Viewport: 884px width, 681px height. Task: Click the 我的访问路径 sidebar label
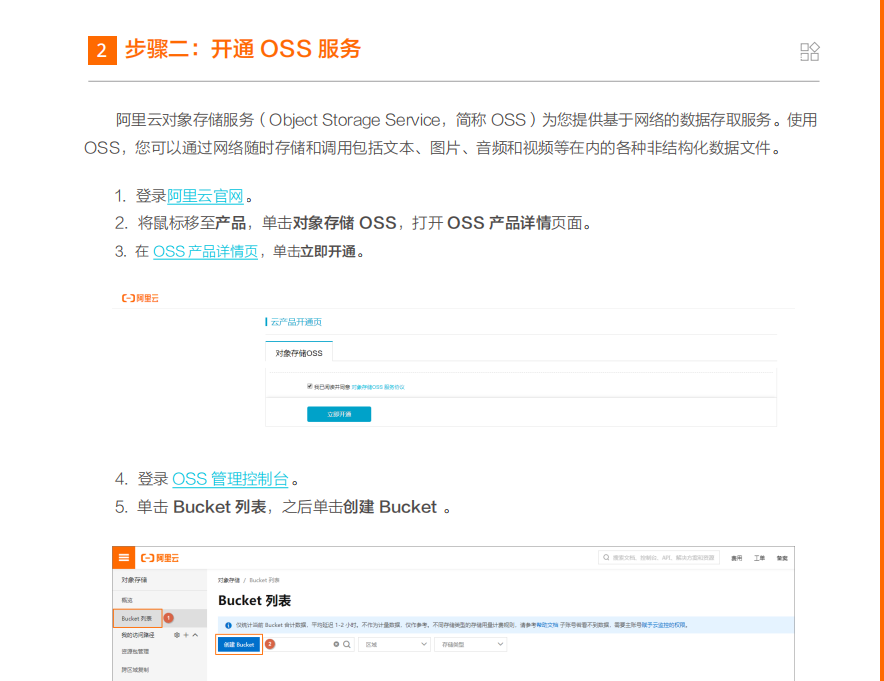coord(138,635)
